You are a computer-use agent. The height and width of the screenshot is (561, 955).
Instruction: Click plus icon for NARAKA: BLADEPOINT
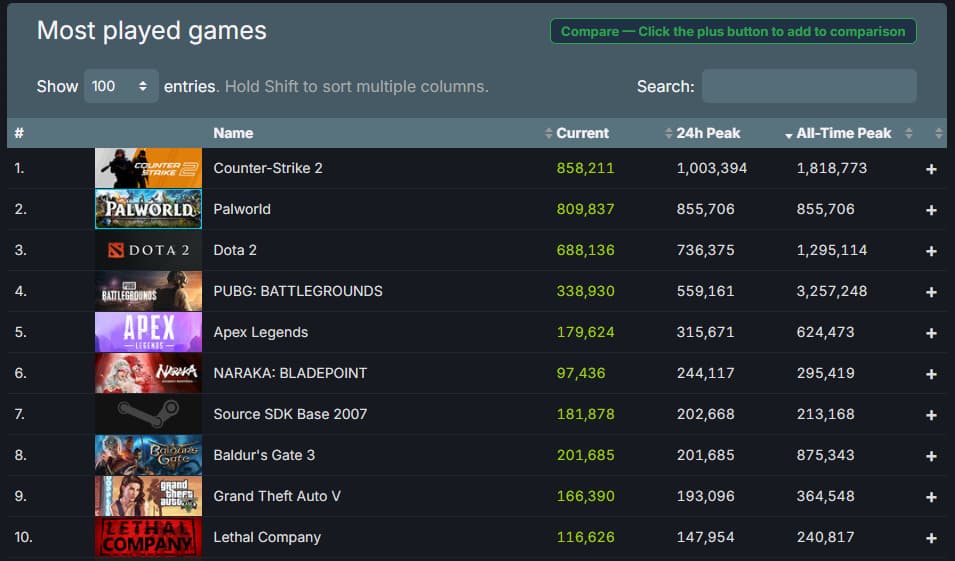click(x=931, y=373)
